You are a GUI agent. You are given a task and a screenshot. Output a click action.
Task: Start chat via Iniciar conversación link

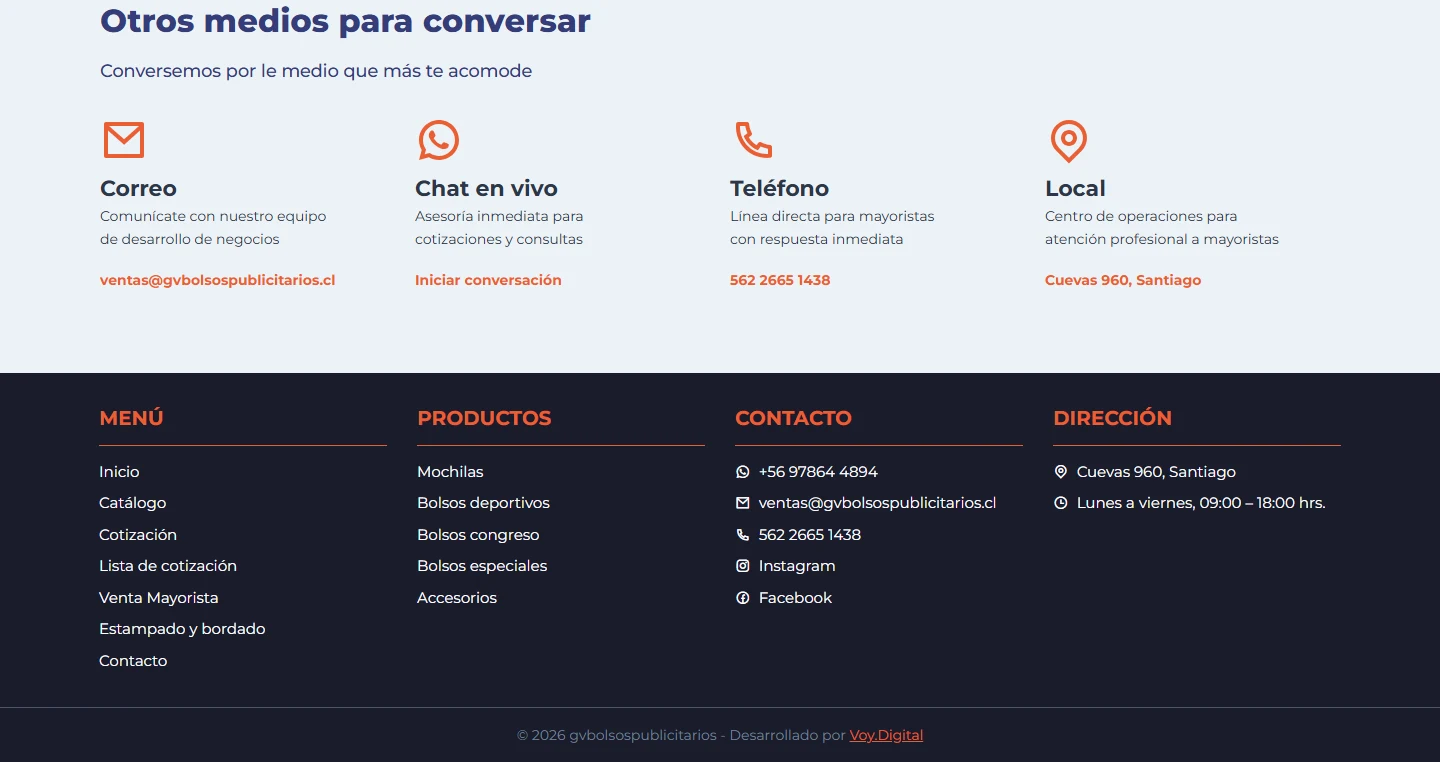(488, 280)
